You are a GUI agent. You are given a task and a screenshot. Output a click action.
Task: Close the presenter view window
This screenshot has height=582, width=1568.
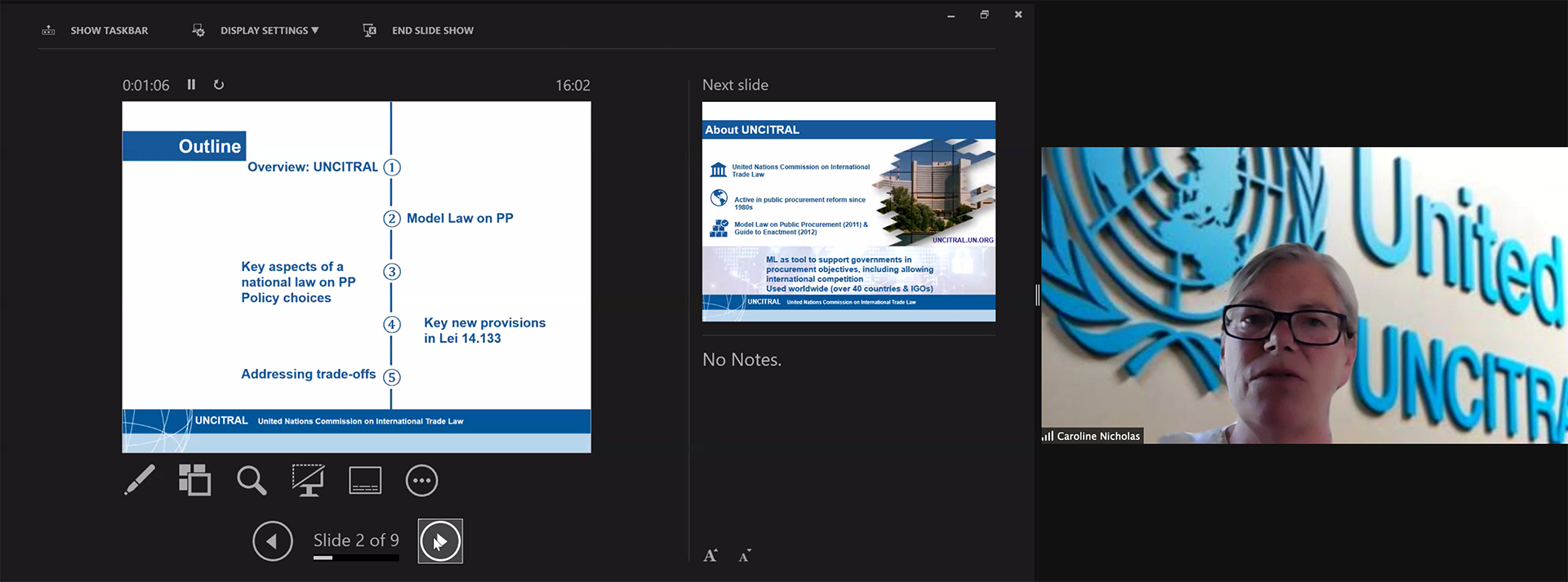(1018, 15)
